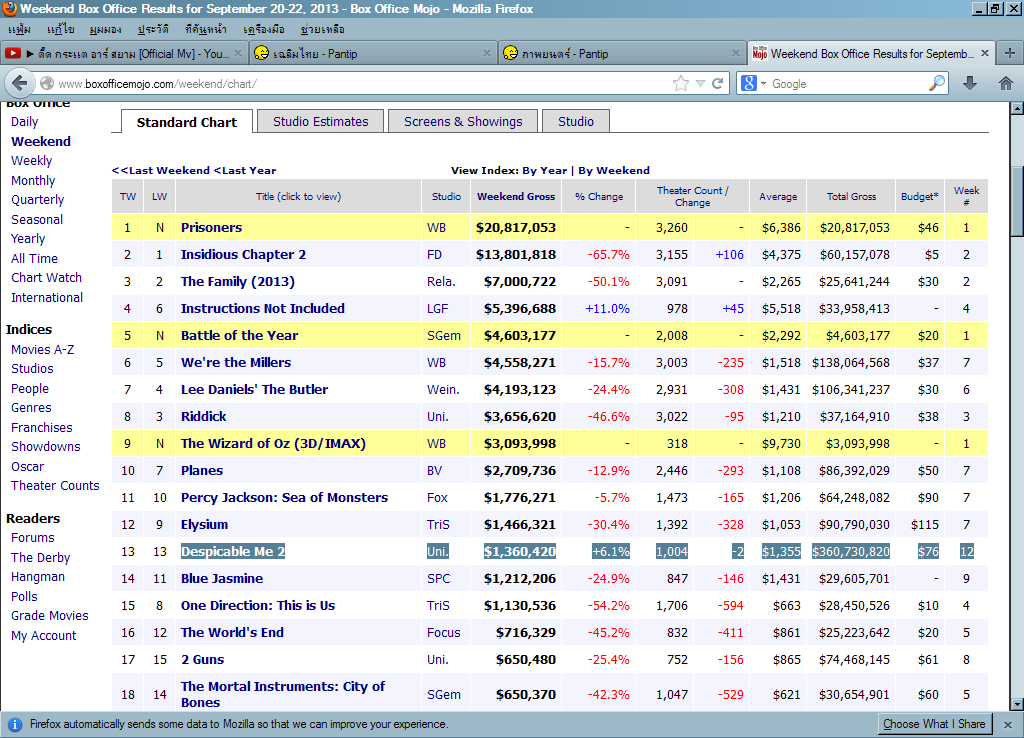Viewport: 1024px width, 738px height.
Task: Open the Daily box office sidebar link
Action: 25,121
